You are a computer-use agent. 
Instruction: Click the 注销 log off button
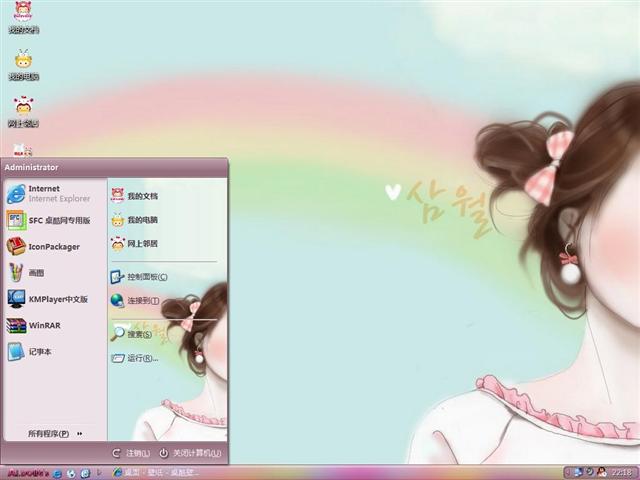[131, 453]
